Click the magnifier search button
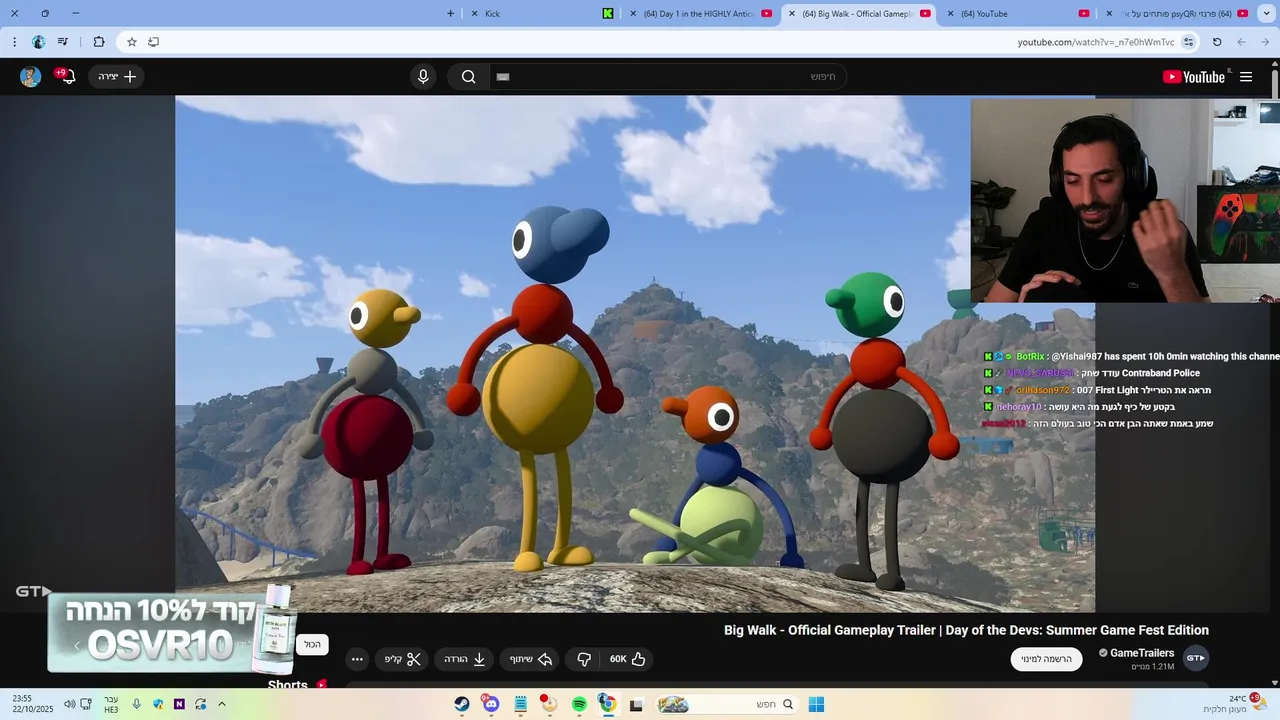The width and height of the screenshot is (1280, 720). coord(468,77)
